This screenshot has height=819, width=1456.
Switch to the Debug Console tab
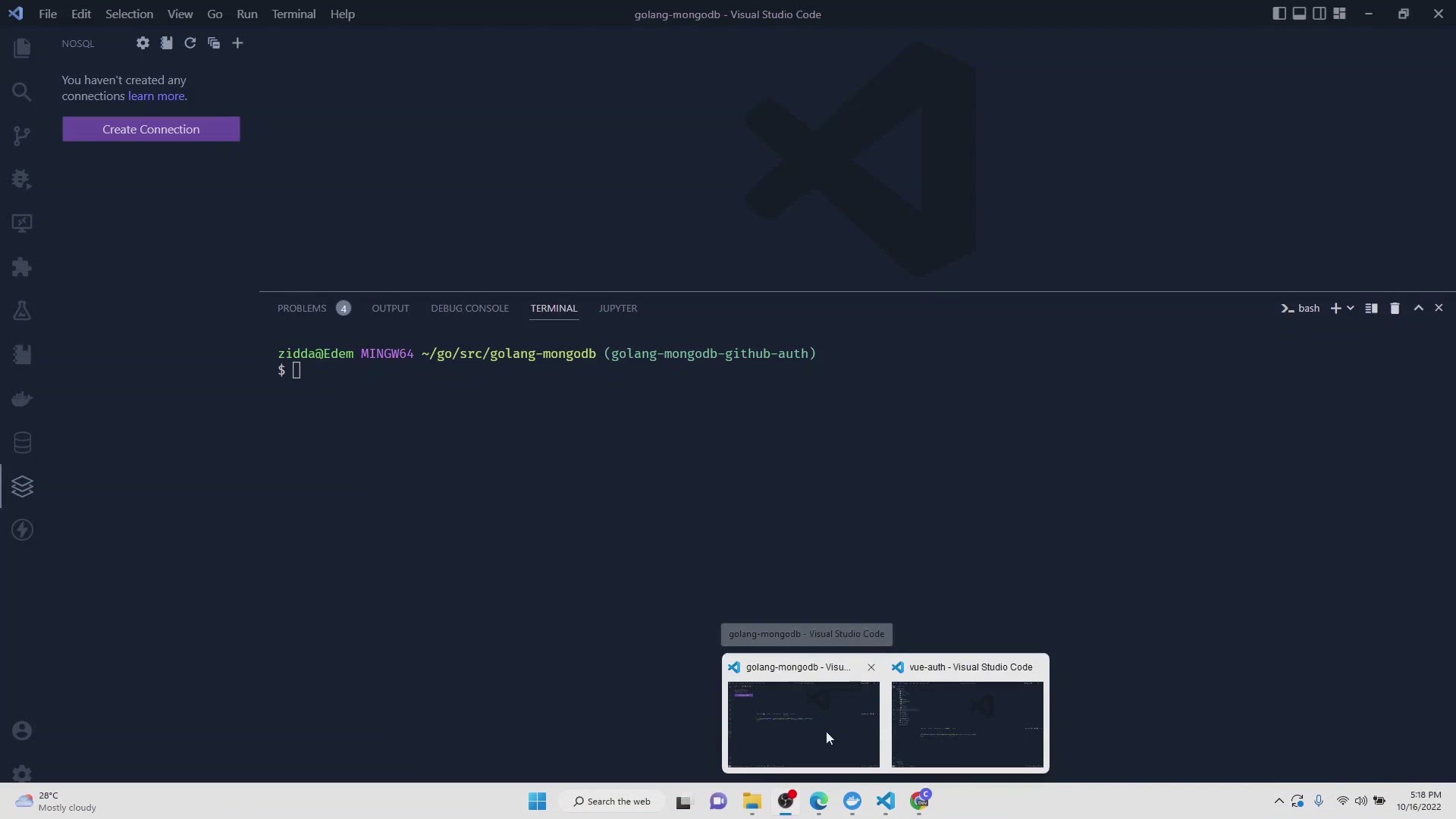(x=469, y=309)
